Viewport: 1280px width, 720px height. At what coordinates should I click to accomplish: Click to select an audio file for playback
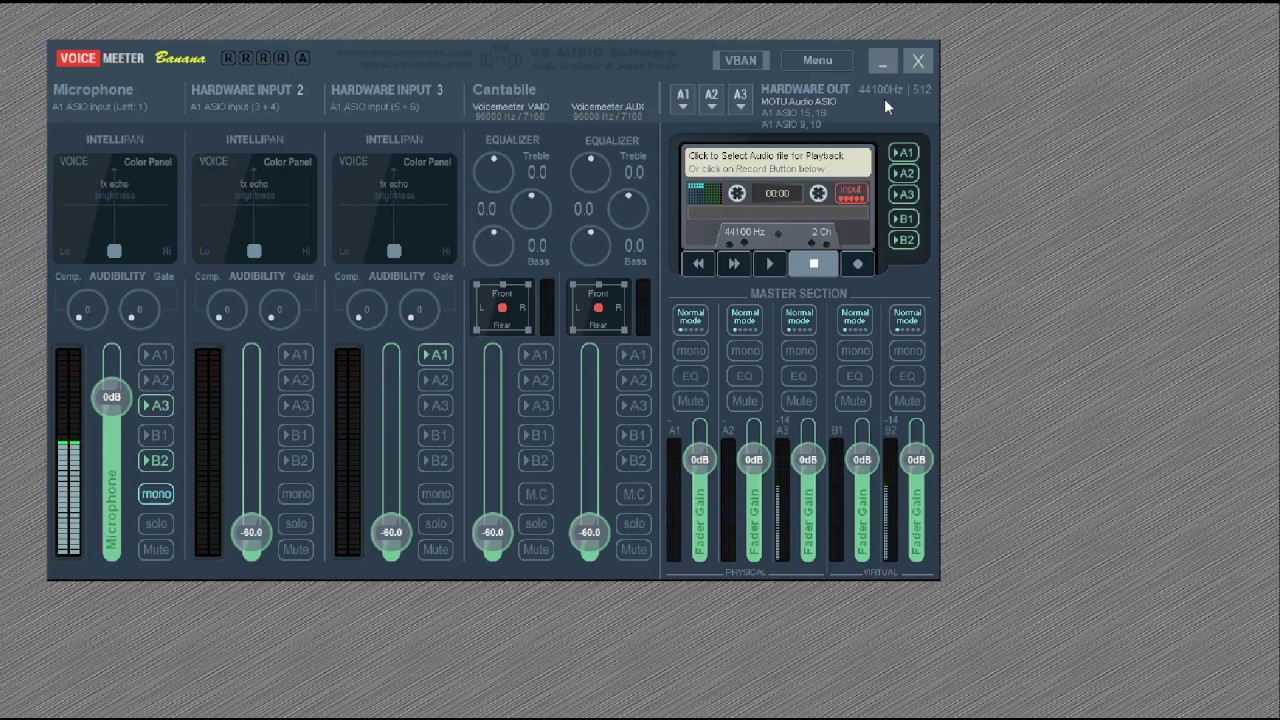(777, 162)
